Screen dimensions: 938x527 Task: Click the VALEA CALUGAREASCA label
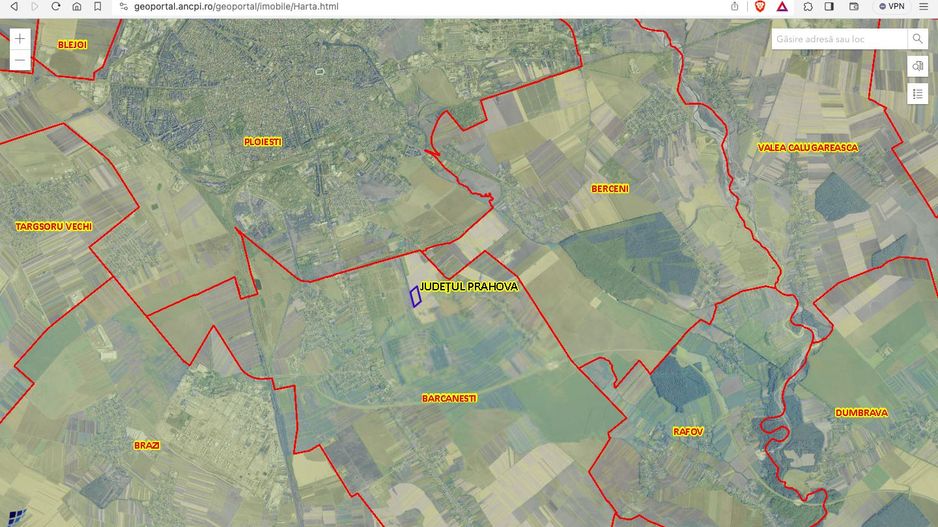pos(808,148)
